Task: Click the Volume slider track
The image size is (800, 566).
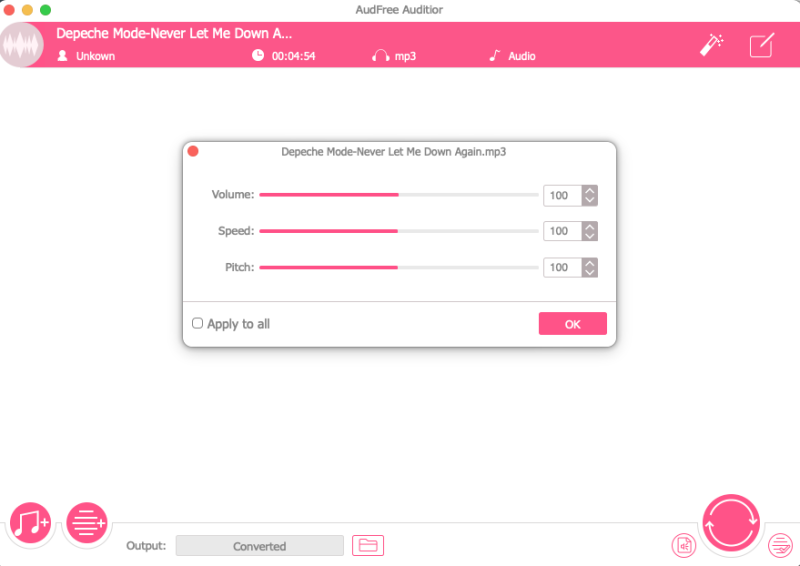Action: 398,194
